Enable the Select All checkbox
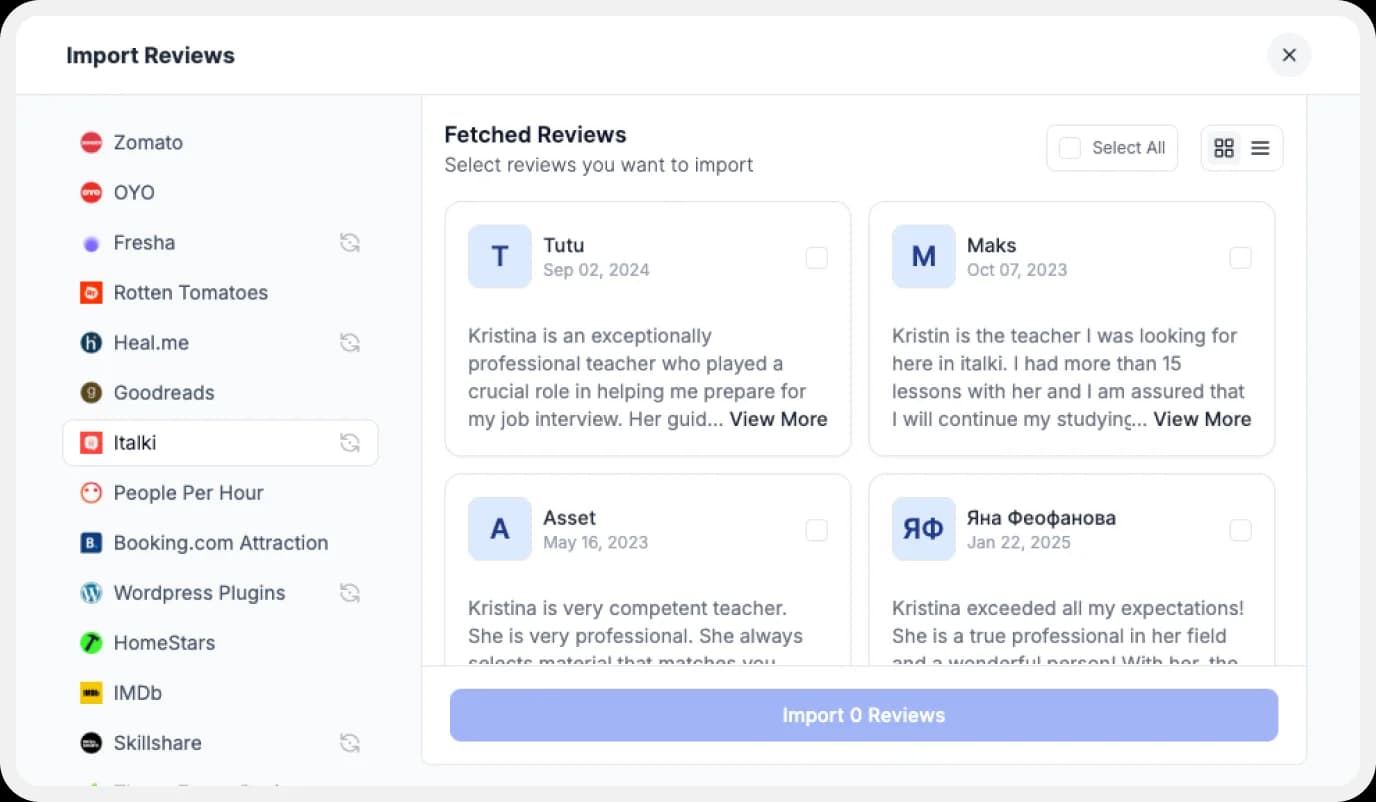Viewport: 1376px width, 802px height. click(x=1070, y=147)
